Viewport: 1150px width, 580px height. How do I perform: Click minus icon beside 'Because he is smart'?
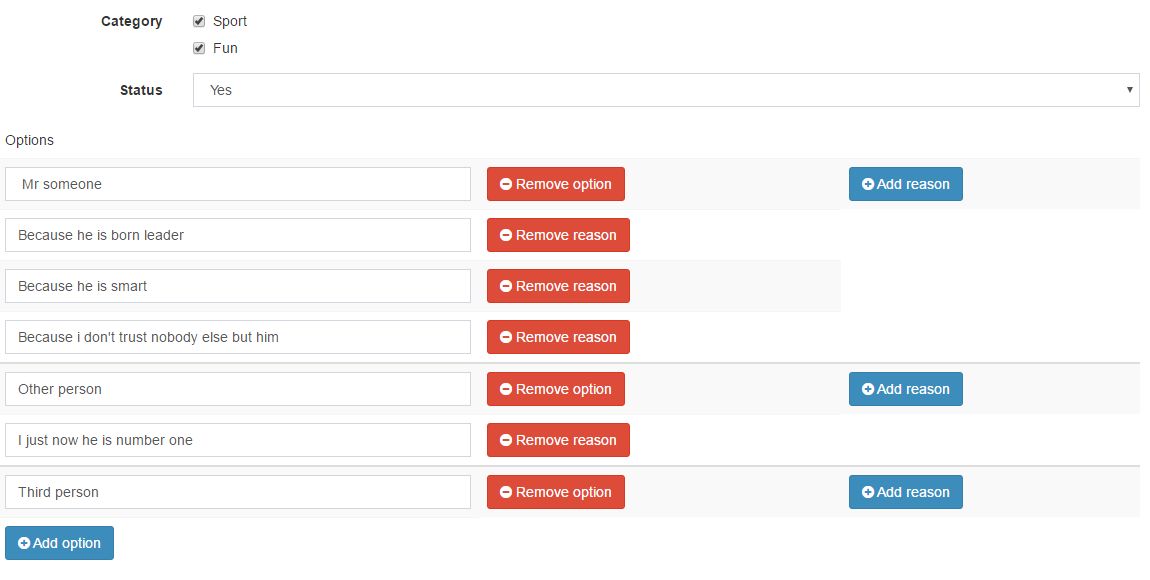[506, 286]
